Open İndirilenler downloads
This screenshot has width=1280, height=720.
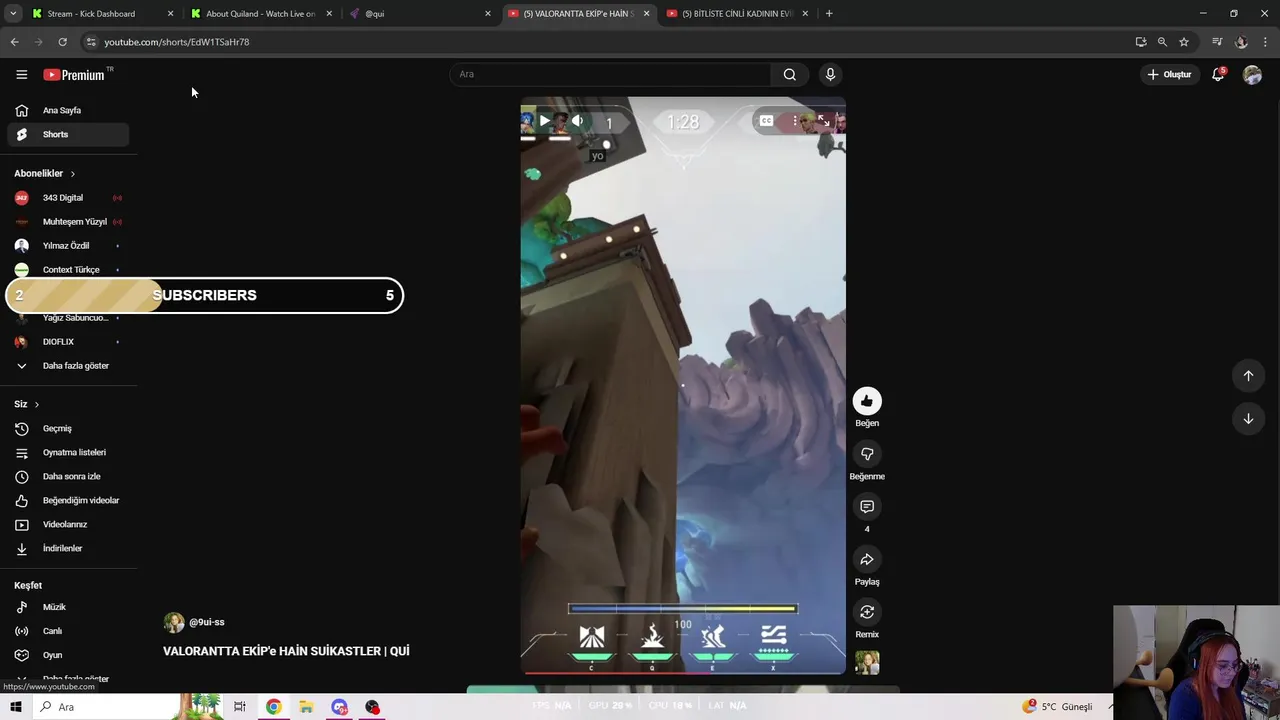[x=68, y=548]
